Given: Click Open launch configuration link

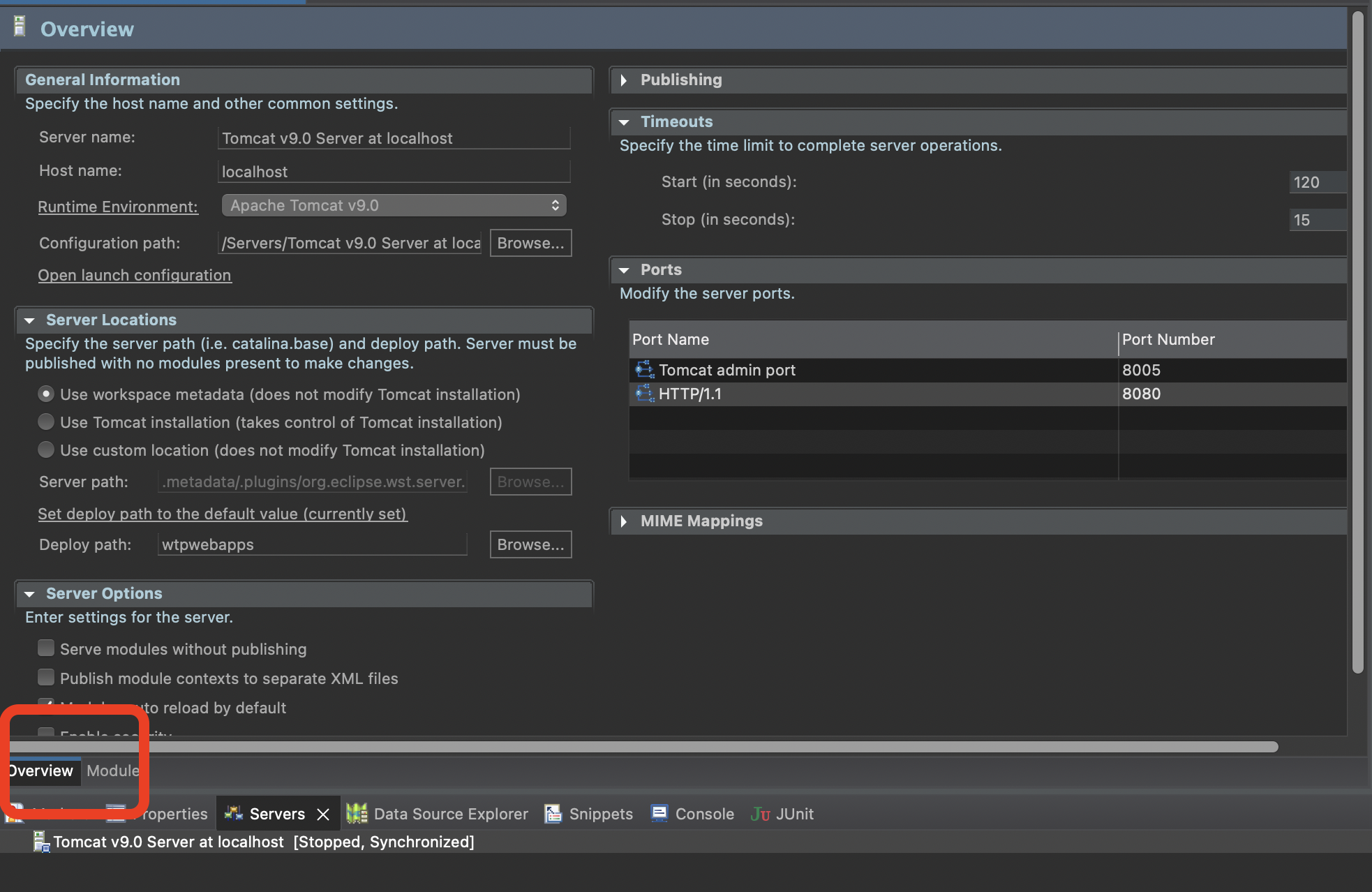Looking at the screenshot, I should point(134,275).
